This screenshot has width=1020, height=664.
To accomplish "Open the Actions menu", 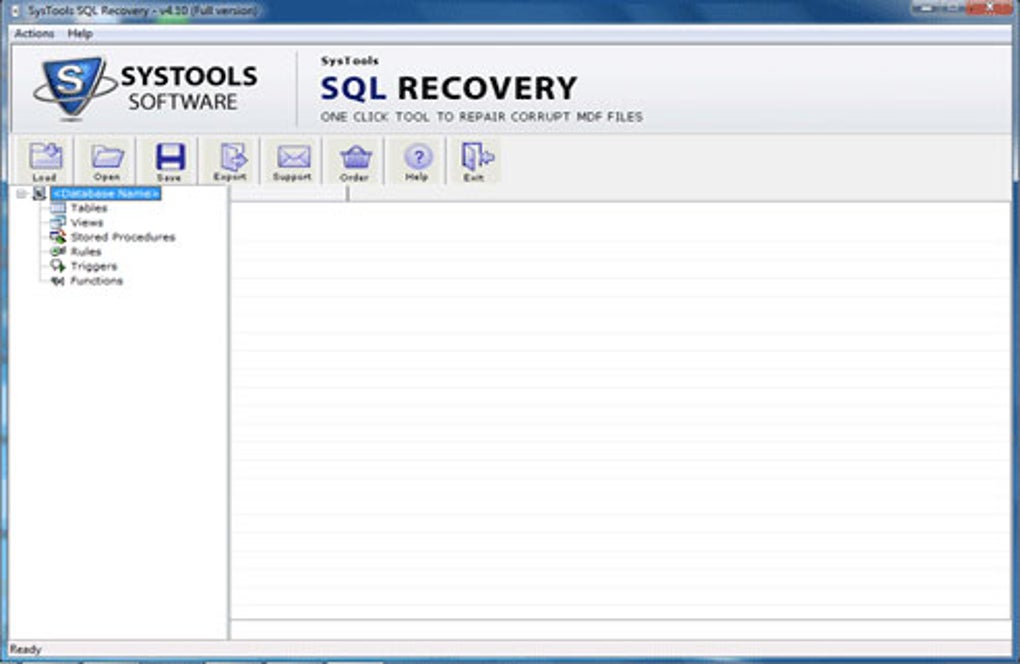I will (x=34, y=33).
